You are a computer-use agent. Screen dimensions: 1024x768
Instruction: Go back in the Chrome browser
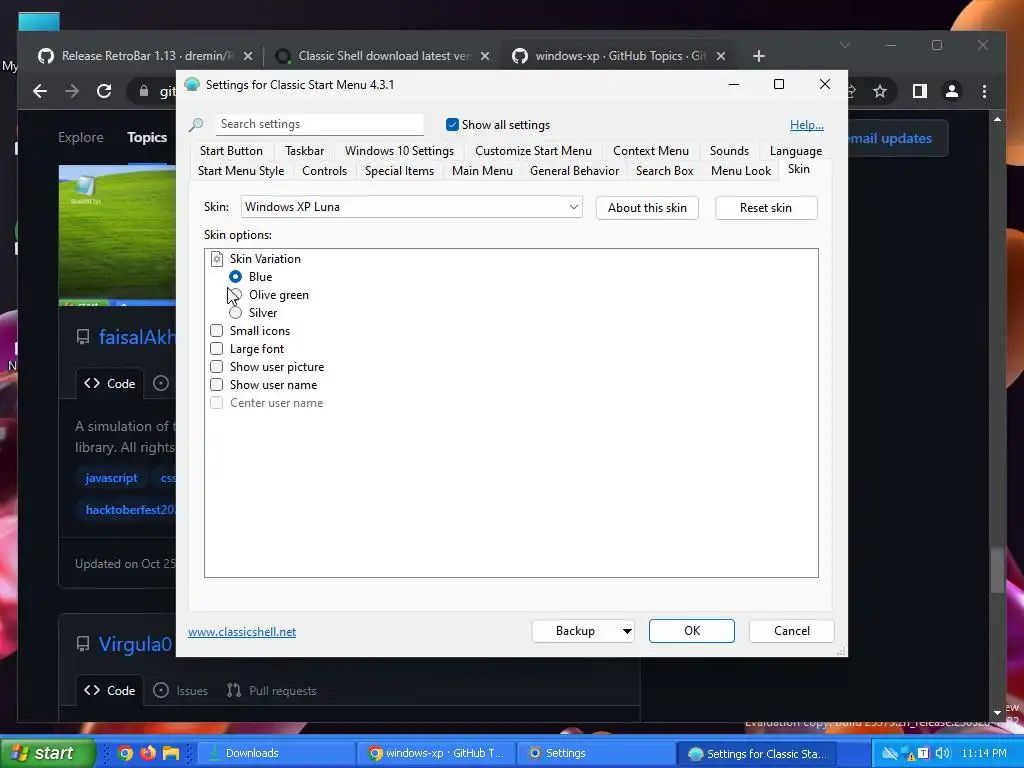pos(40,91)
